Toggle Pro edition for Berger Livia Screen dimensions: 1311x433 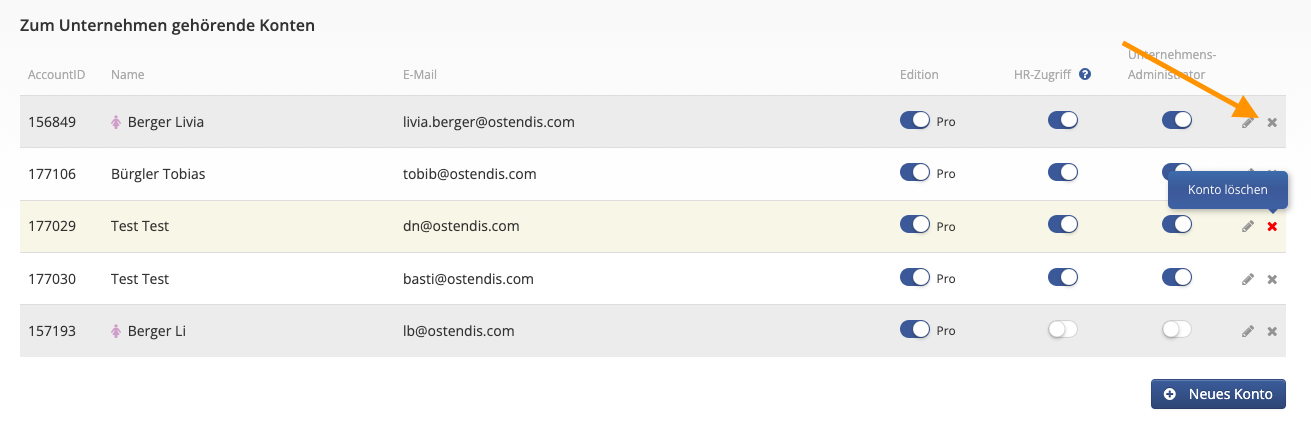915,121
